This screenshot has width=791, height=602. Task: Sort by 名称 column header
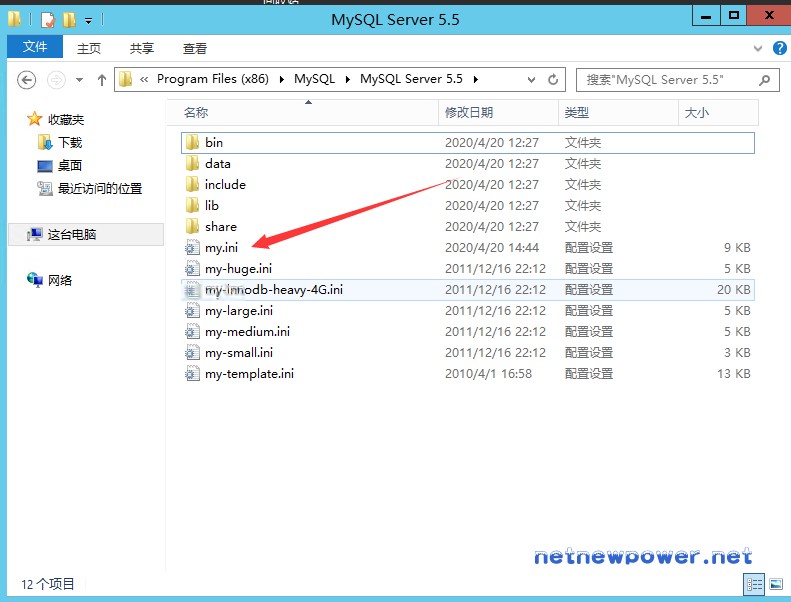point(303,113)
